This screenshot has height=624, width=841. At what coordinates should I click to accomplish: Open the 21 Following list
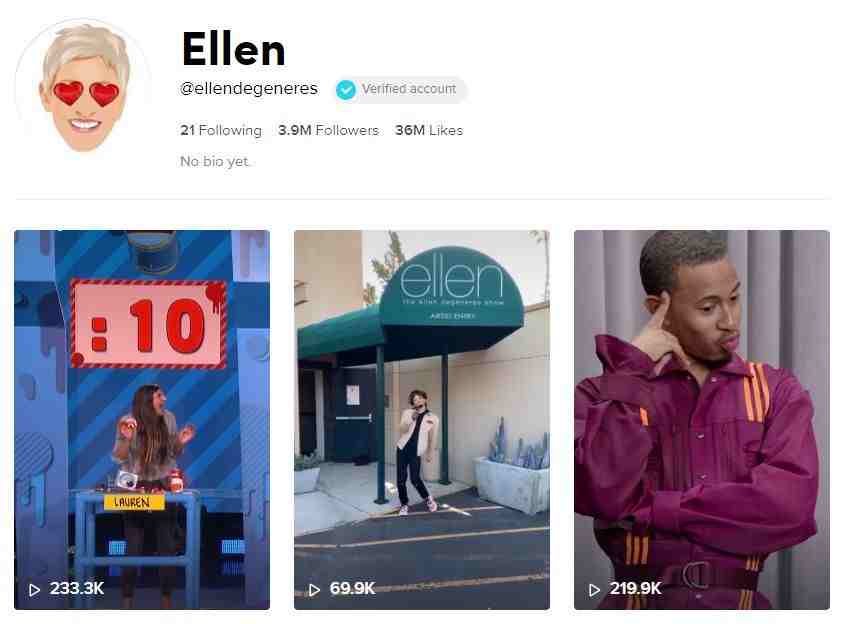tap(221, 130)
